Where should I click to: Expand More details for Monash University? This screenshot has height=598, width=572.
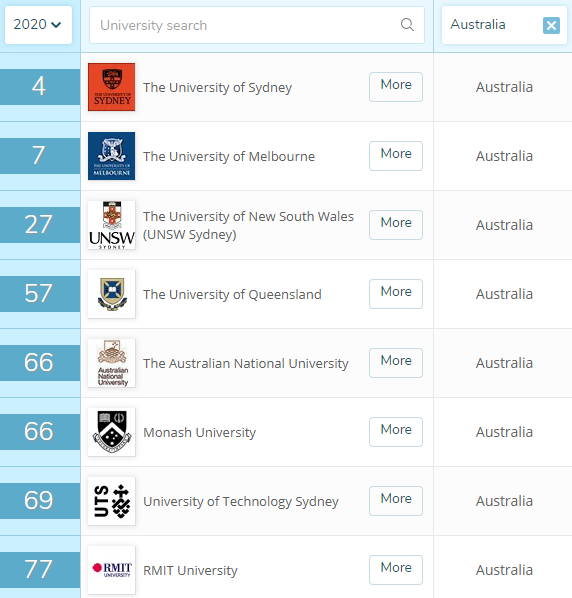pos(396,432)
